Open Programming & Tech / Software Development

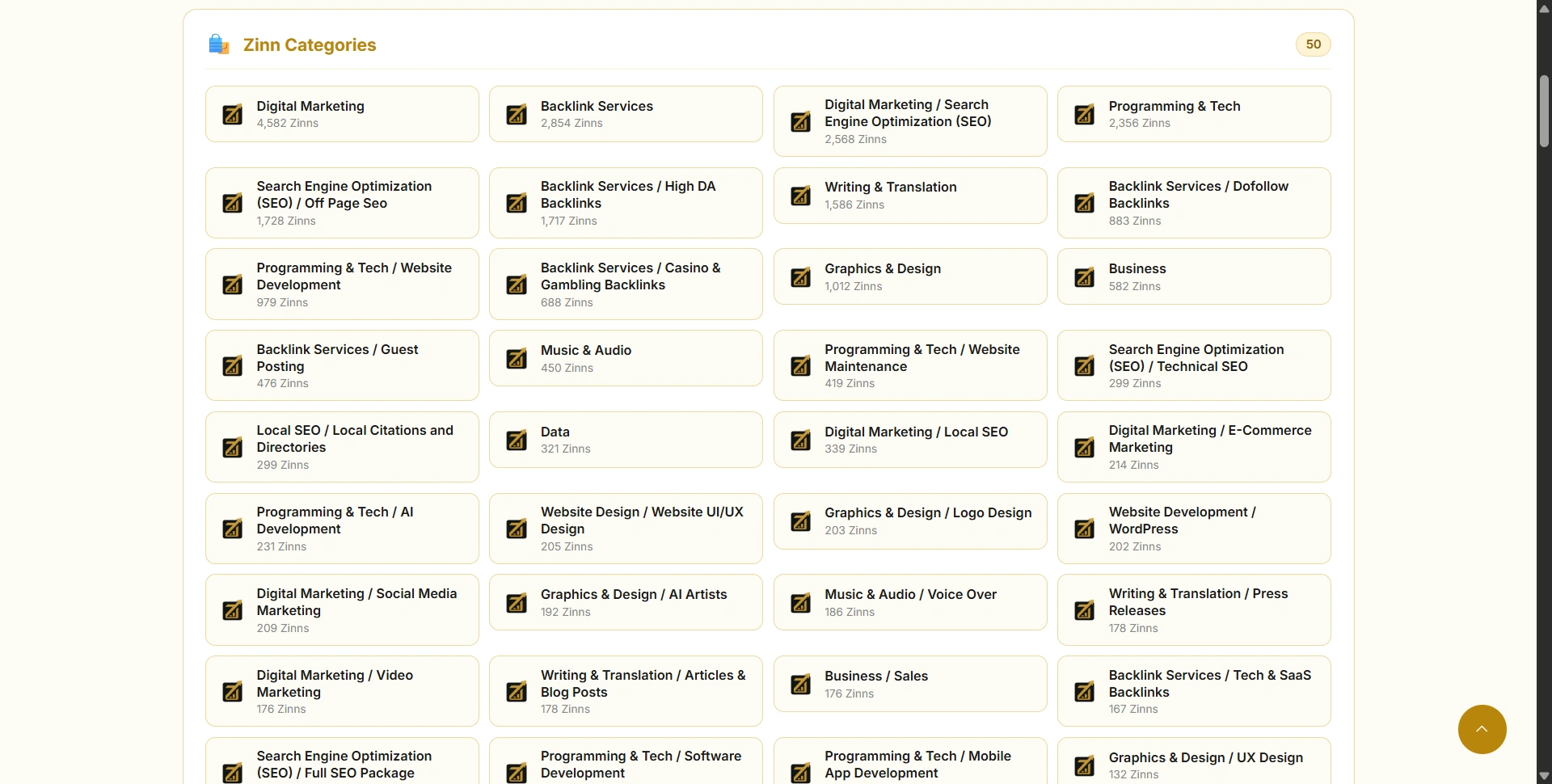626,761
